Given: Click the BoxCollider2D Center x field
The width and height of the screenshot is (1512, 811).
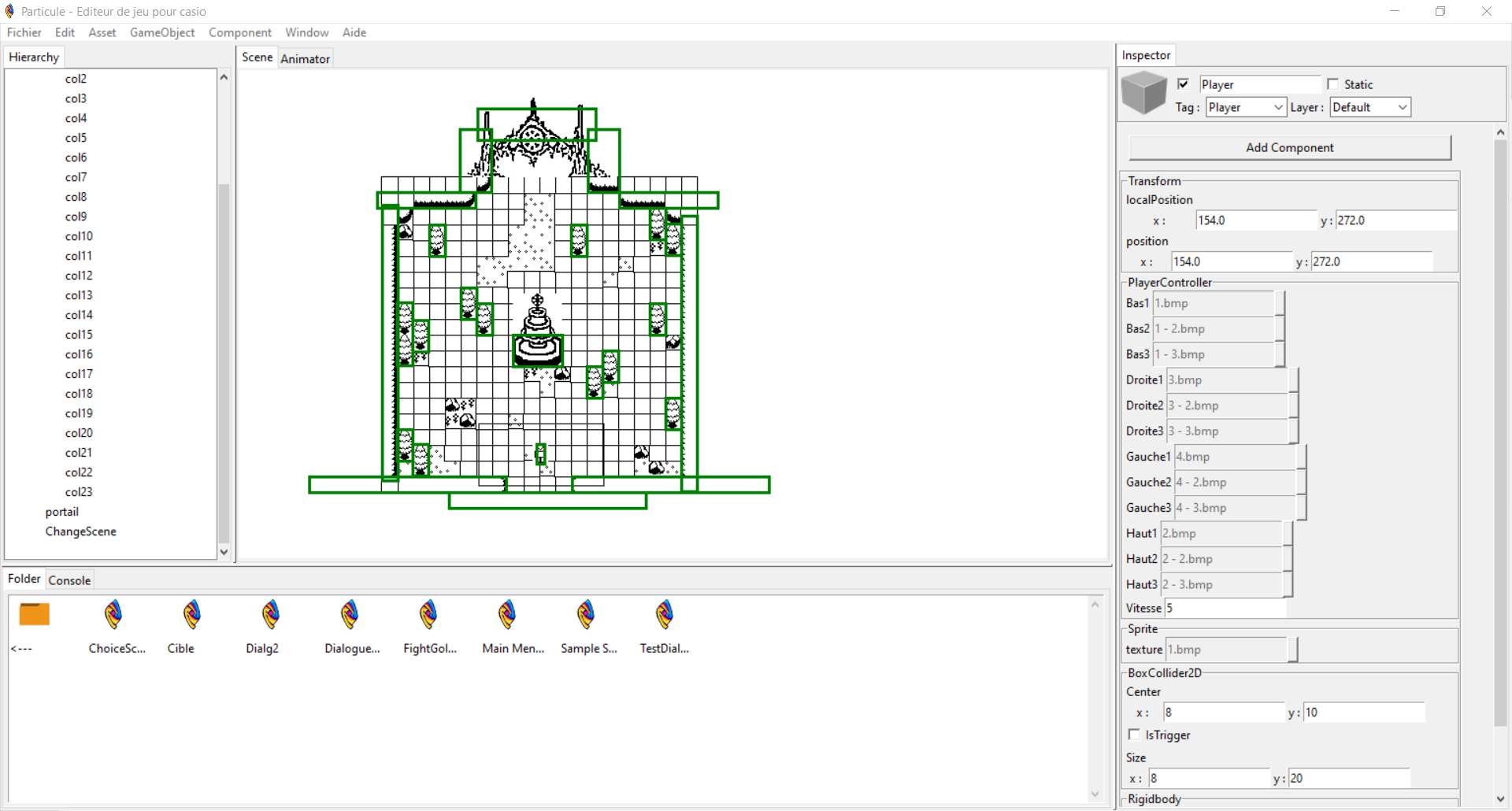Looking at the screenshot, I should click(x=1224, y=713).
